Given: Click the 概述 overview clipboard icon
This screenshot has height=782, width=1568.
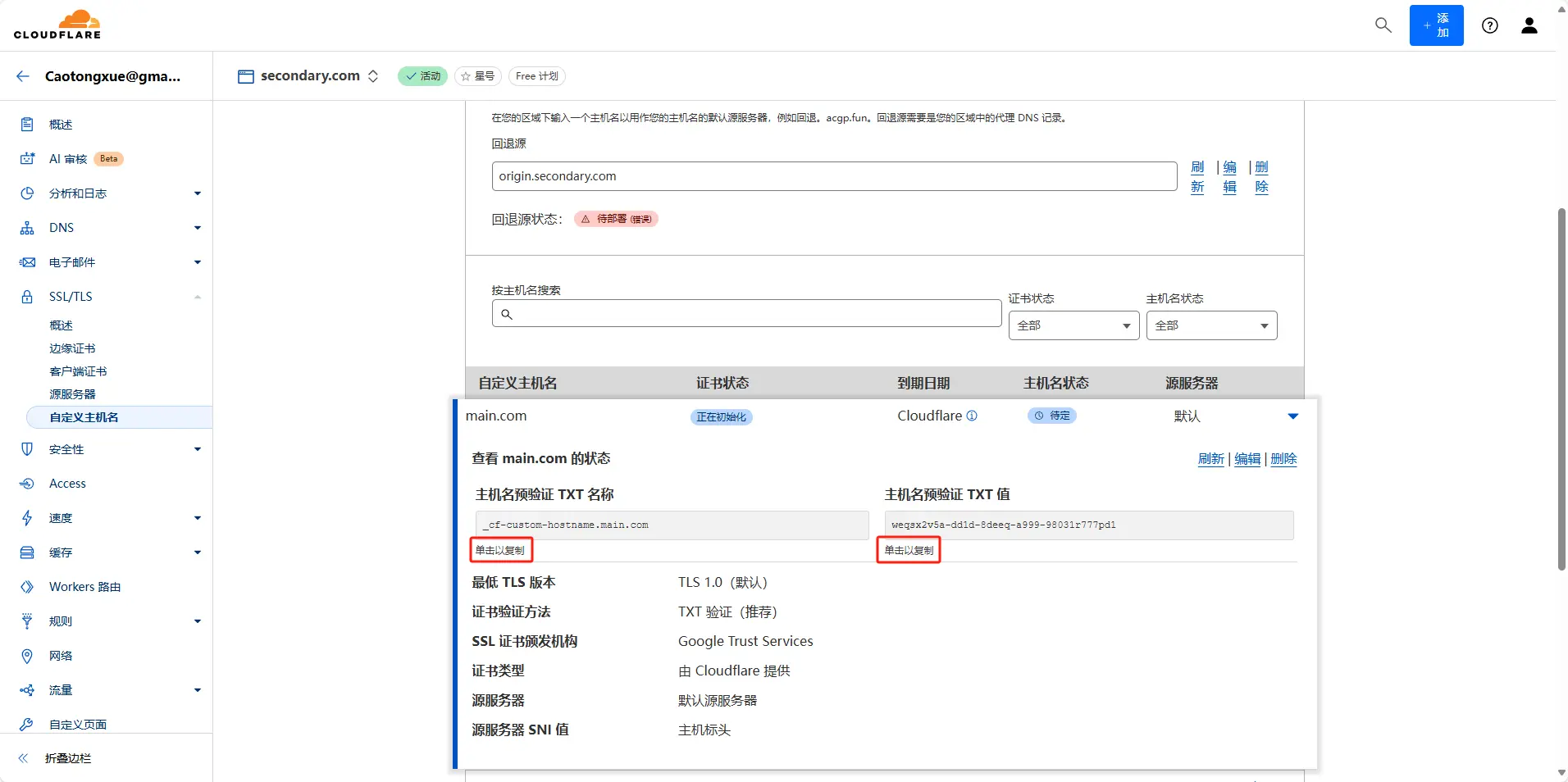Looking at the screenshot, I should click(x=27, y=125).
